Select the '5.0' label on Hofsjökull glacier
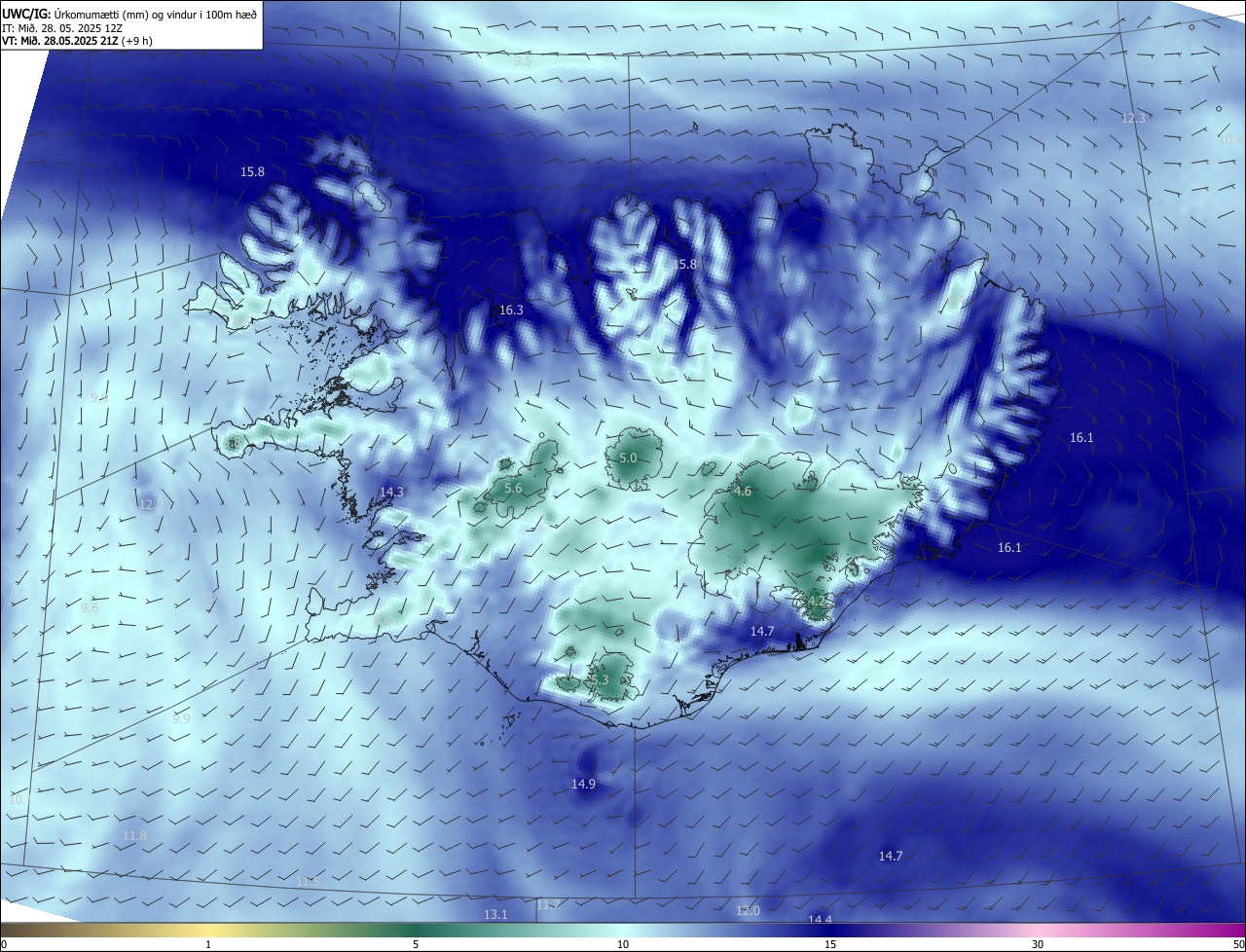This screenshot has width=1246, height=952. coord(628,458)
